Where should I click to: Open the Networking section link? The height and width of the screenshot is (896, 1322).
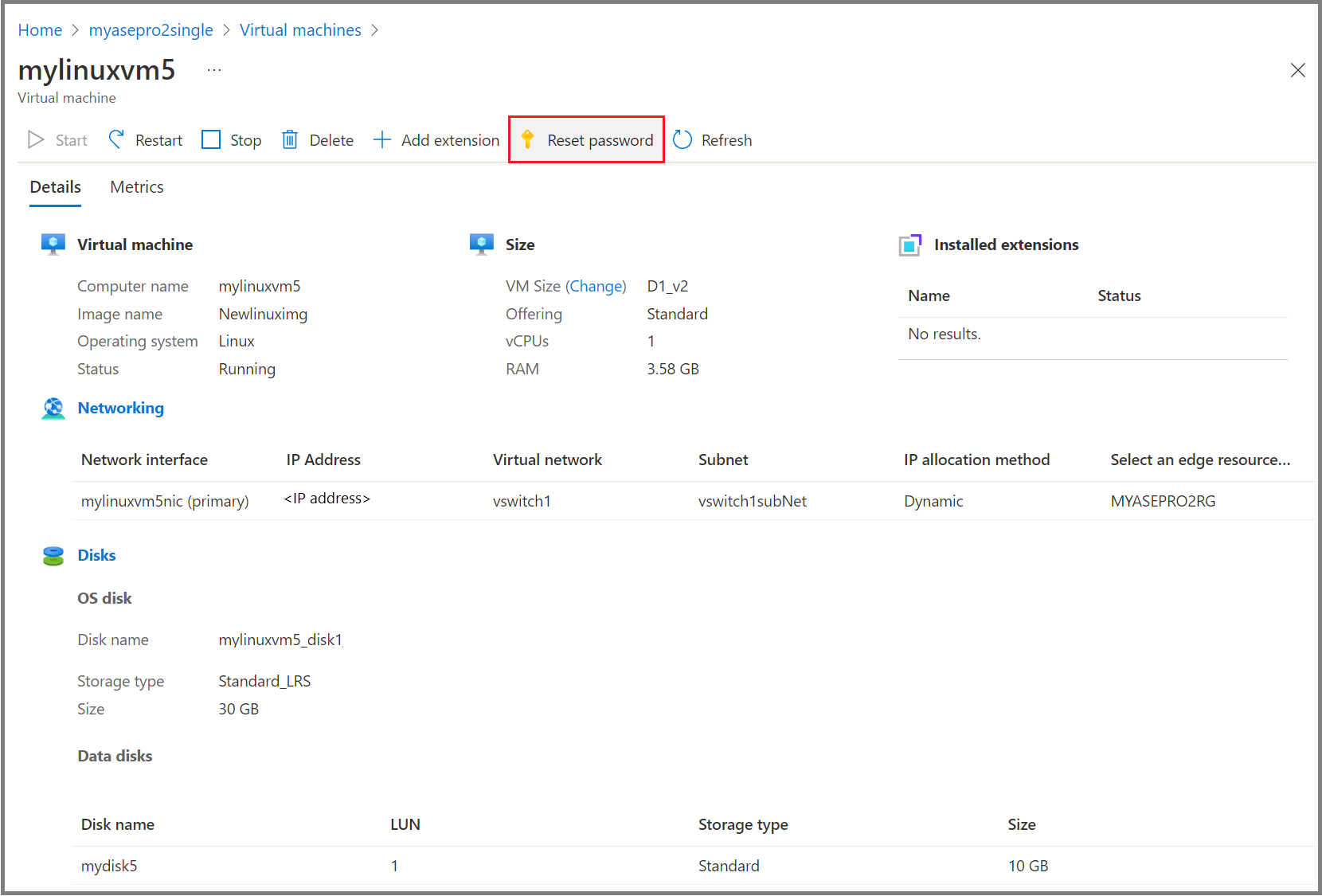[120, 408]
